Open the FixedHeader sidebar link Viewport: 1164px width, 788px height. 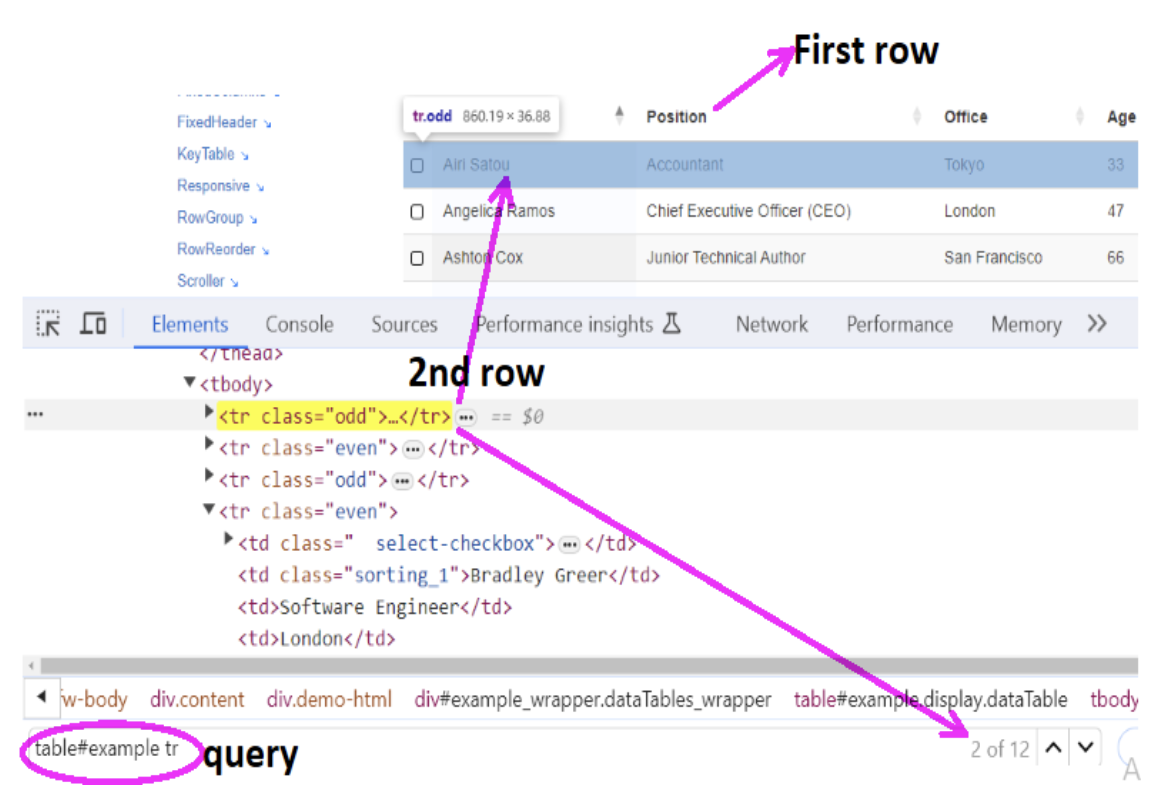[217, 122]
